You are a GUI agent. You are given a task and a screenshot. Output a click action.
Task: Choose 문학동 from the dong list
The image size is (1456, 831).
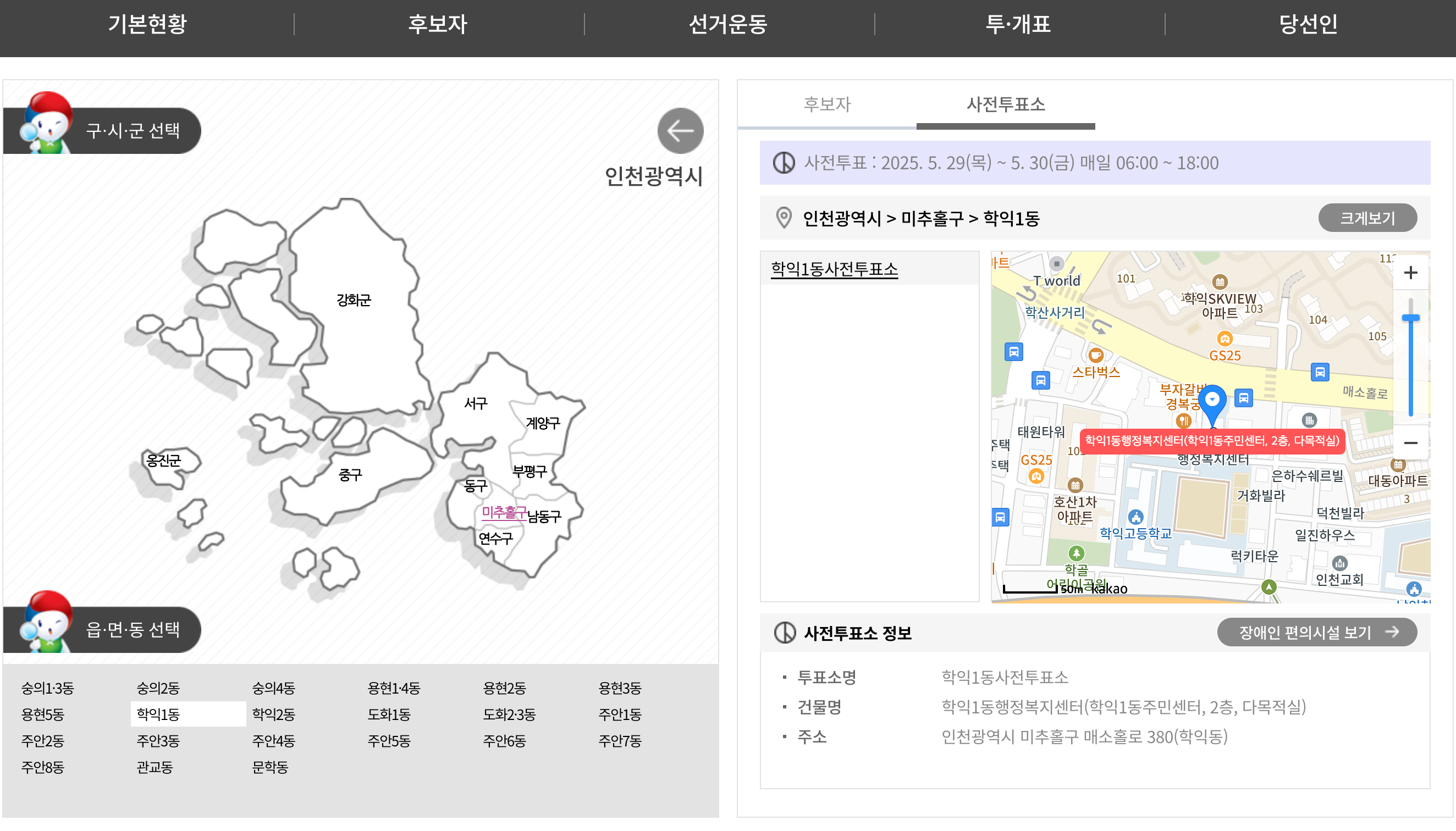click(x=270, y=767)
